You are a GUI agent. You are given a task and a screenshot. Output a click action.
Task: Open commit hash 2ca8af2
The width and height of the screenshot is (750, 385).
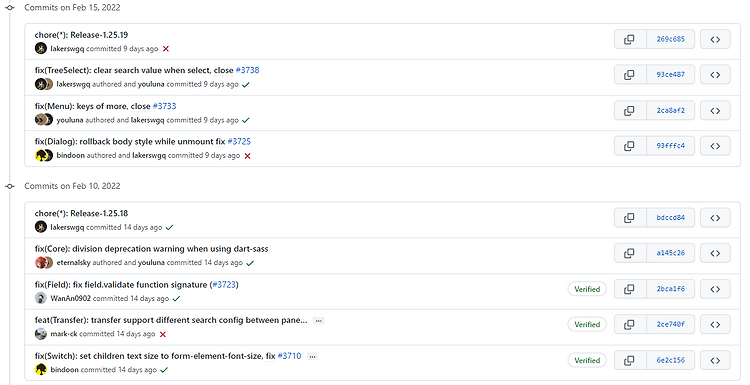point(670,110)
